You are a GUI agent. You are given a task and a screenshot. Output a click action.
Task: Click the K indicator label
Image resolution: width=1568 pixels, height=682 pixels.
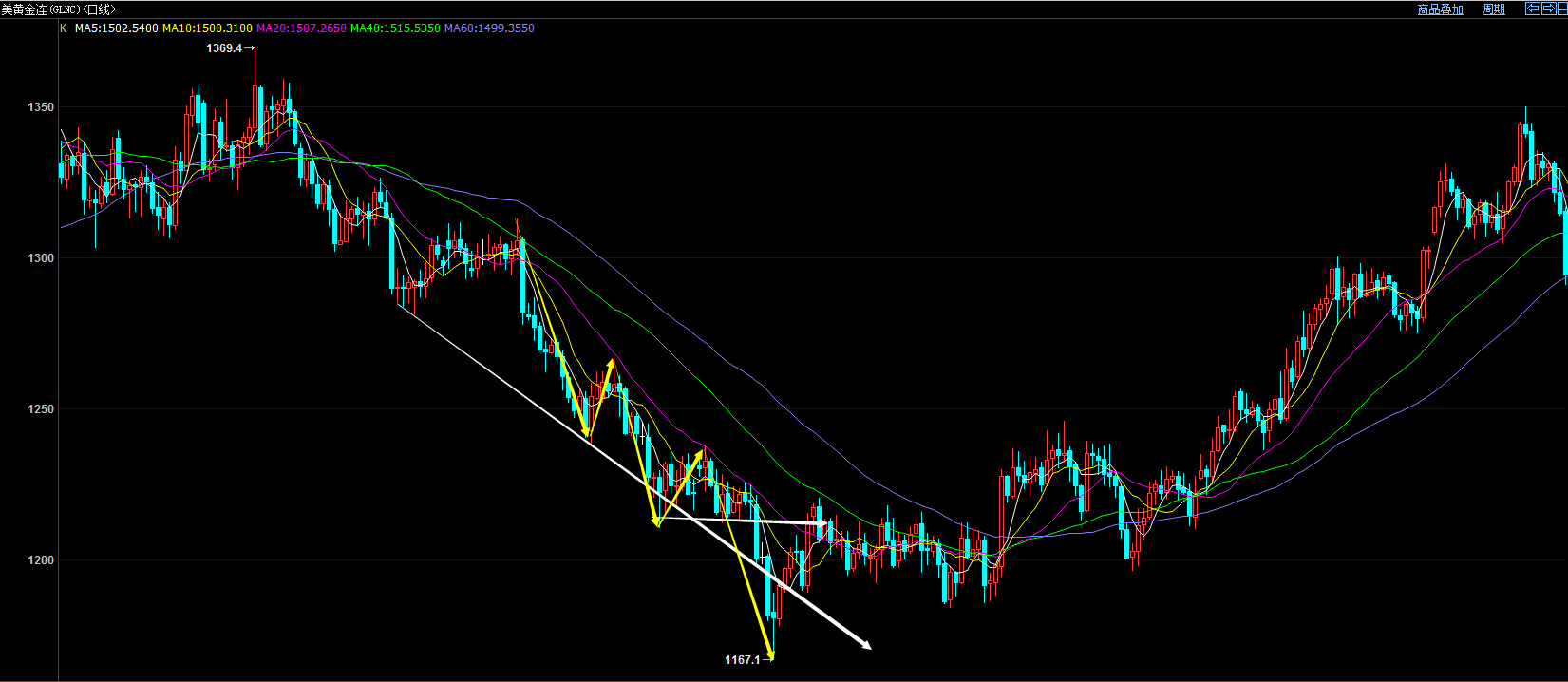click(64, 28)
